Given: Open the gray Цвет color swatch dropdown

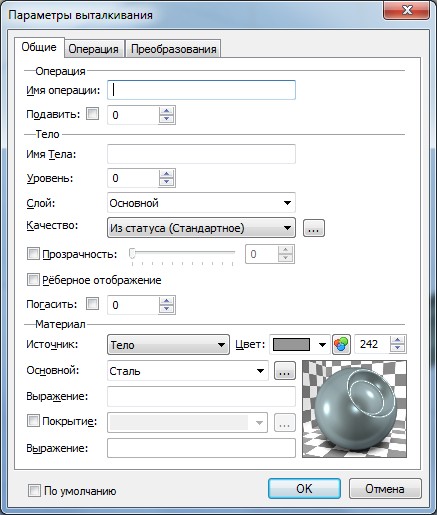Looking at the screenshot, I should coord(299,344).
